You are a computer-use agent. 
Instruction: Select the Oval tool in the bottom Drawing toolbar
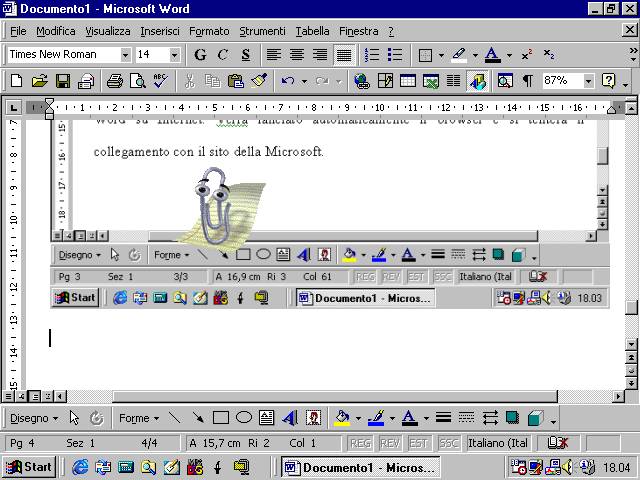[244, 418]
